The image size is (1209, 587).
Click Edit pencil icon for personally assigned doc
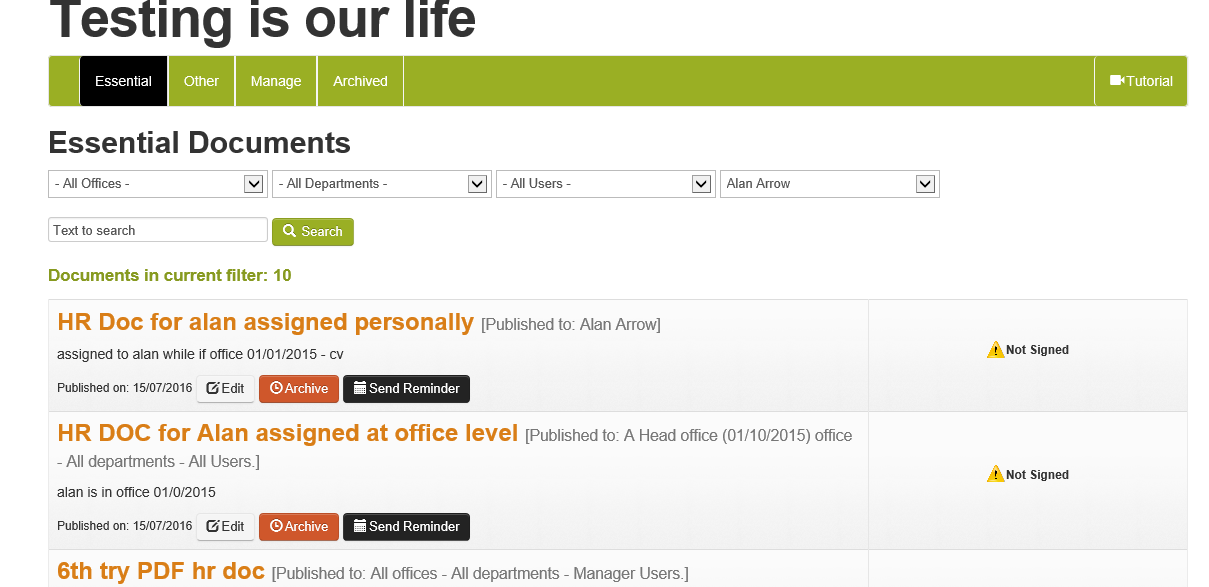tap(213, 388)
